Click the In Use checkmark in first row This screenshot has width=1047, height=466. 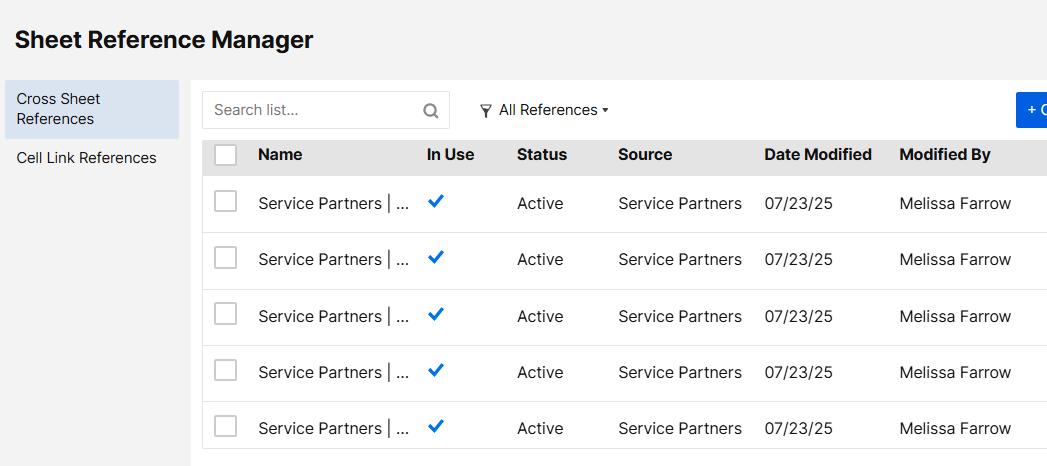click(x=436, y=201)
